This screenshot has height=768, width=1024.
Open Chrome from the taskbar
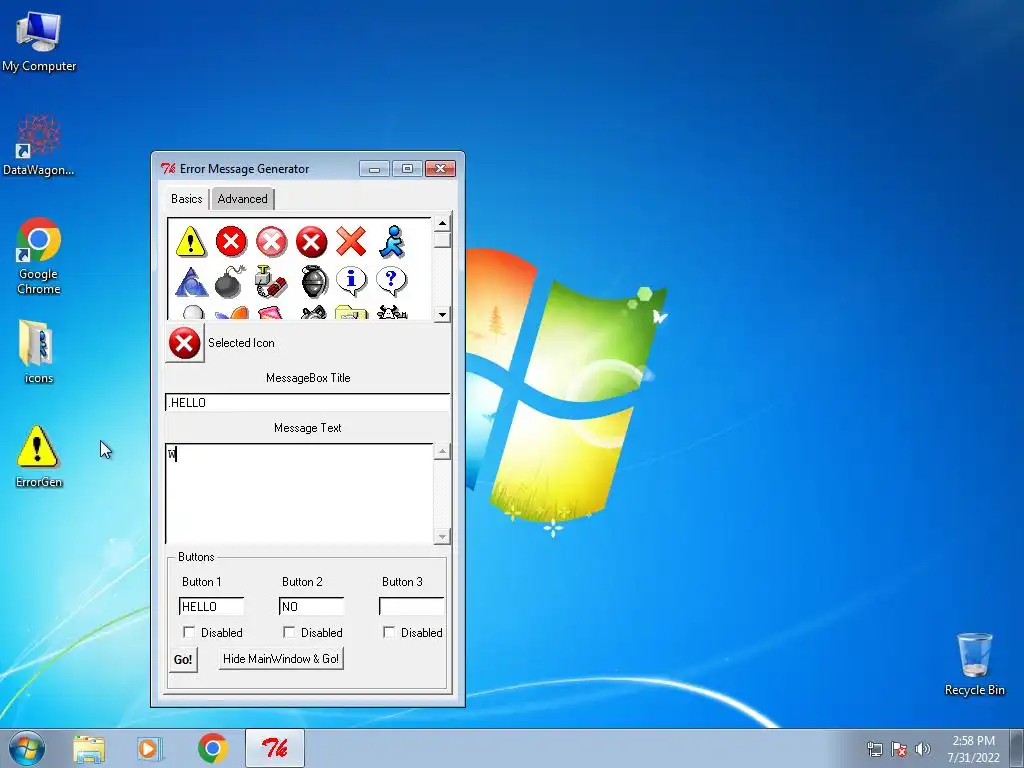click(x=213, y=749)
